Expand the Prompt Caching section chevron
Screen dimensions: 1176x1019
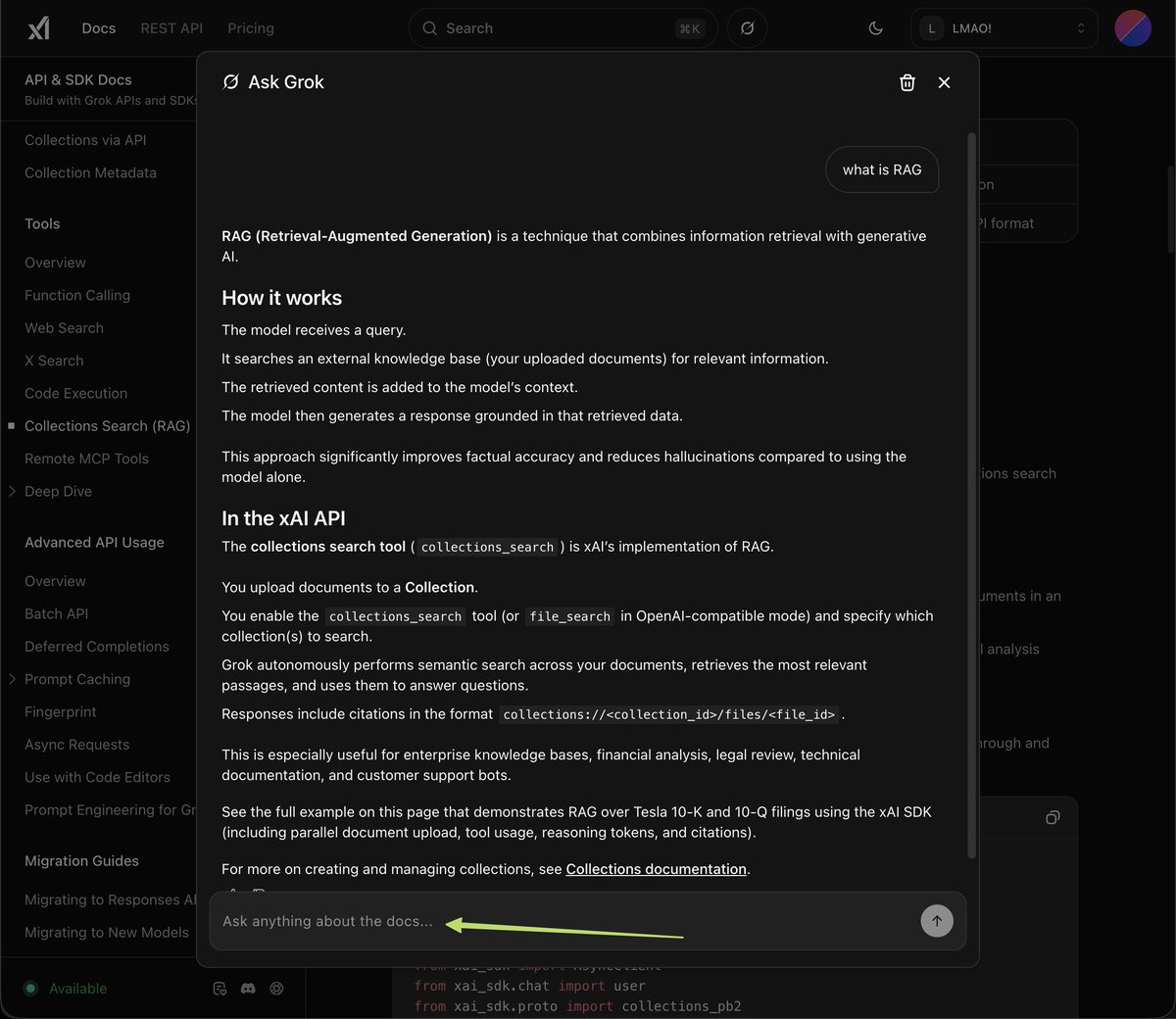[12, 679]
